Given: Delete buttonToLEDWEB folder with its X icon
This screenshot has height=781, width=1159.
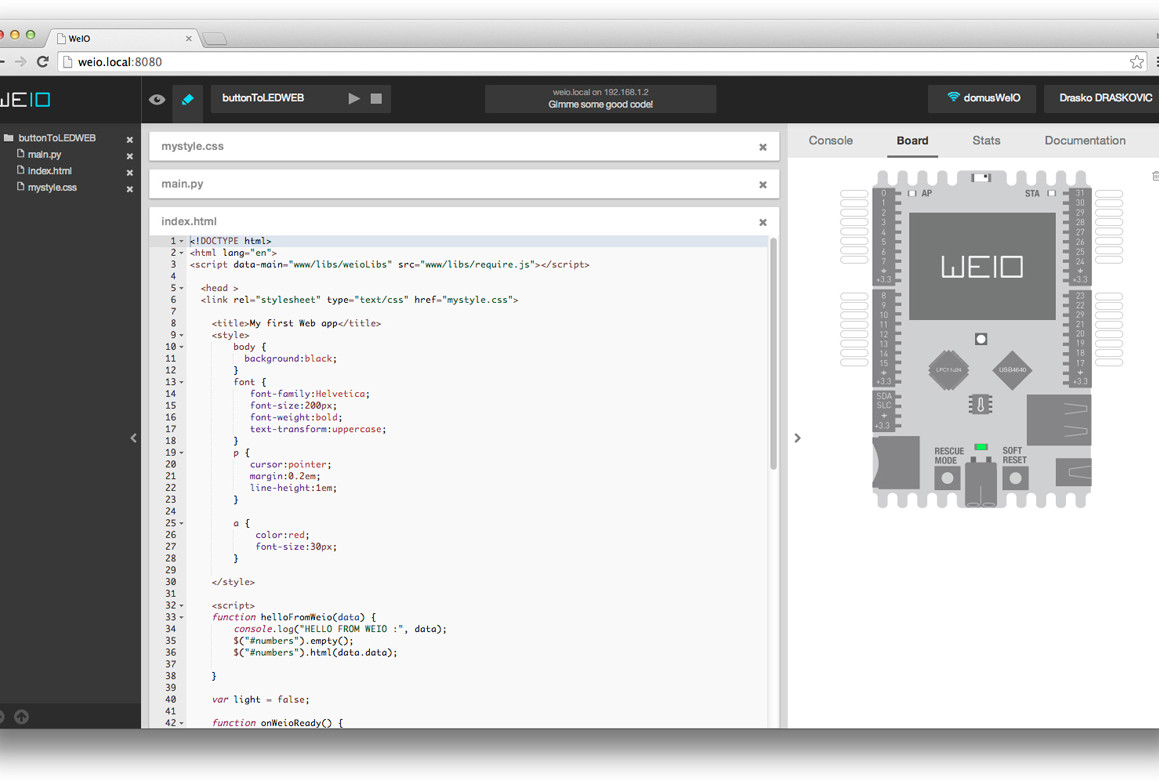Looking at the screenshot, I should click(129, 140).
